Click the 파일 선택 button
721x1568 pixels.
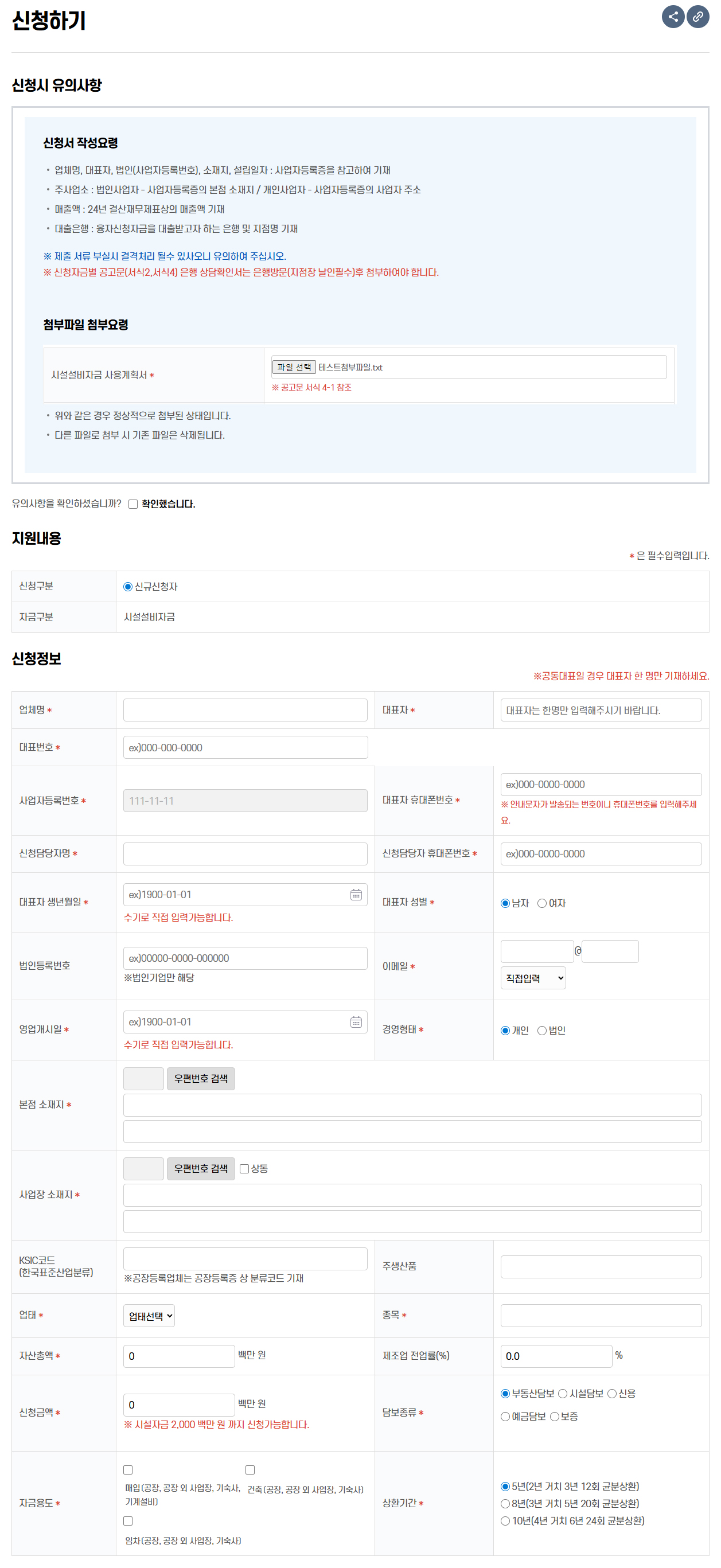(294, 367)
